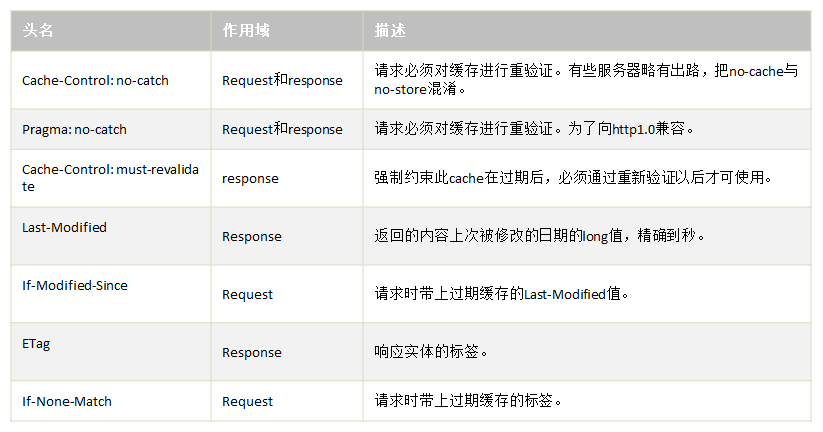823x432 pixels.
Task: Select the If-Modified-Since header name cell
Action: (111, 294)
